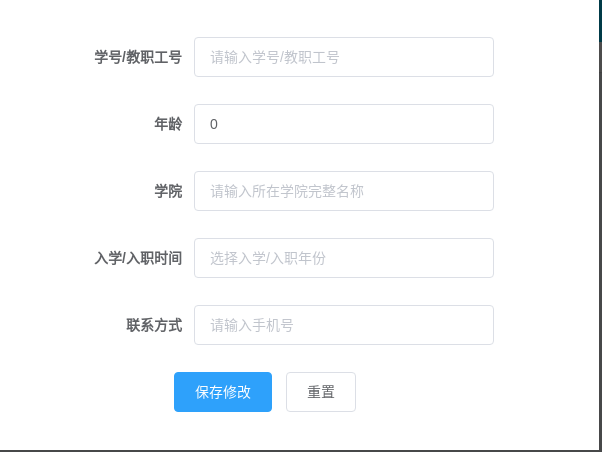The image size is (602, 452).
Task: Click the 学院 label
Action: tap(168, 191)
